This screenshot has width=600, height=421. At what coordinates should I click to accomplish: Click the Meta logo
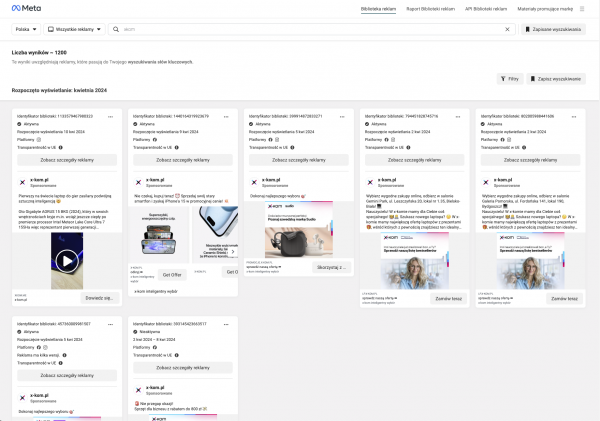pos(26,8)
